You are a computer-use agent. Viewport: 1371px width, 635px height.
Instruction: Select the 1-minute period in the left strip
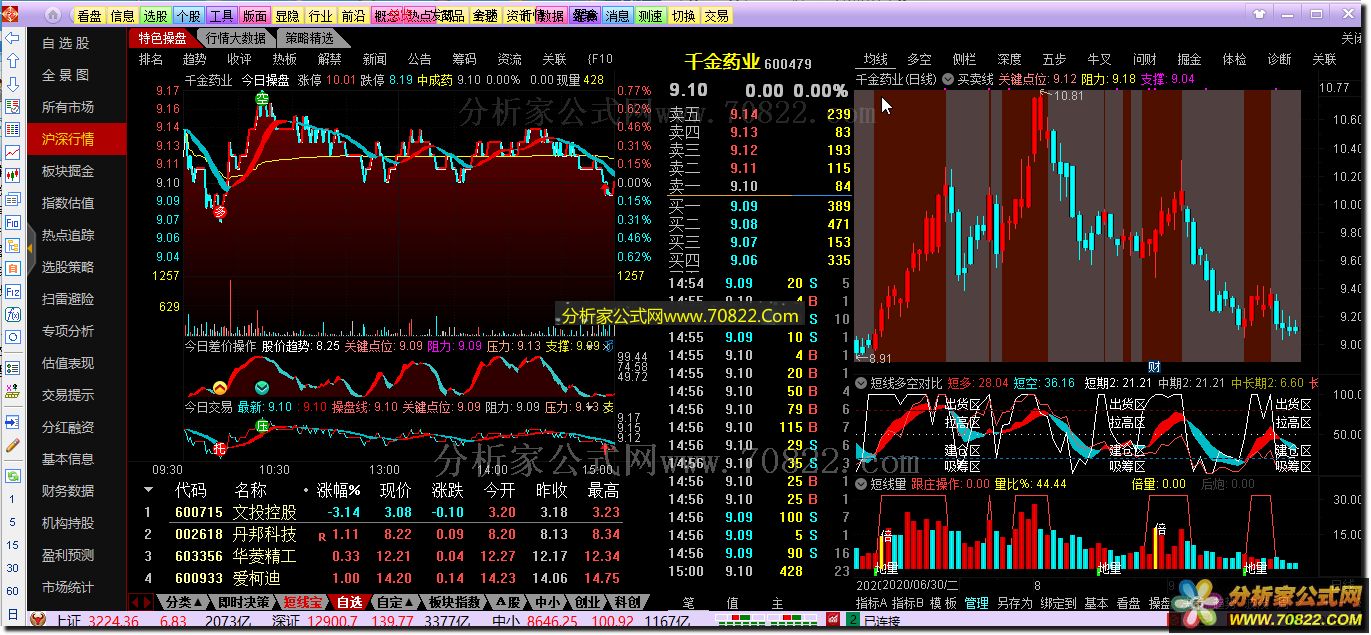click(13, 499)
